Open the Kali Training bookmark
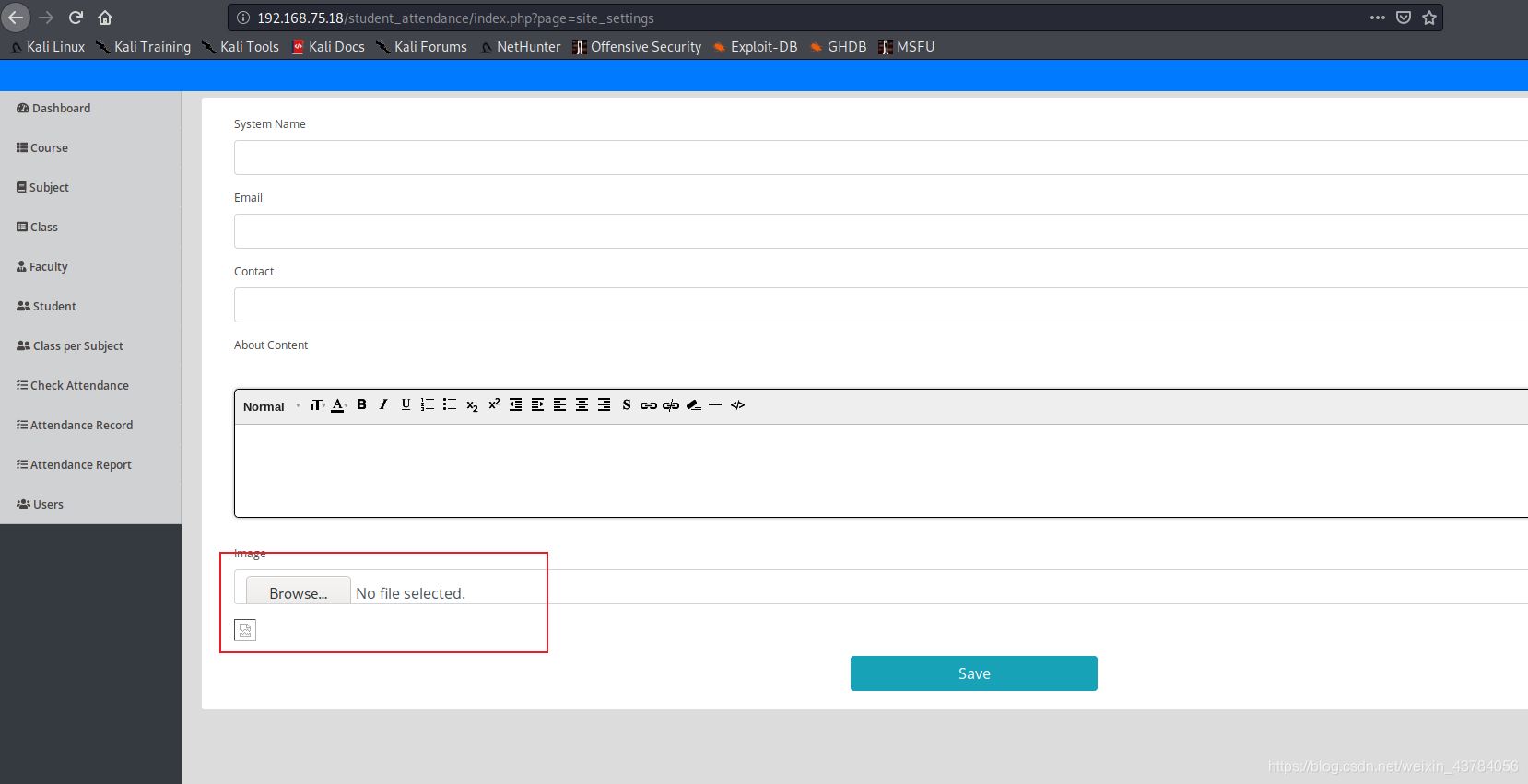The width and height of the screenshot is (1528, 784). coord(144,47)
